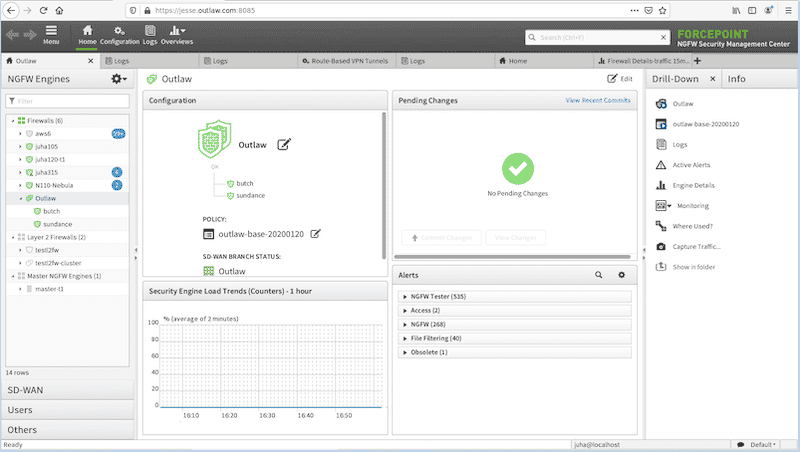This screenshot has height=452, width=800.
Task: Close the Drill-Down panel
Action: click(x=713, y=79)
